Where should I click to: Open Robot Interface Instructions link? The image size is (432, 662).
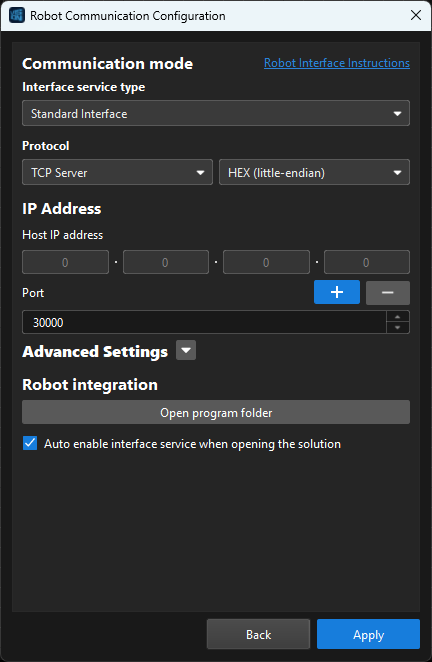tap(337, 63)
